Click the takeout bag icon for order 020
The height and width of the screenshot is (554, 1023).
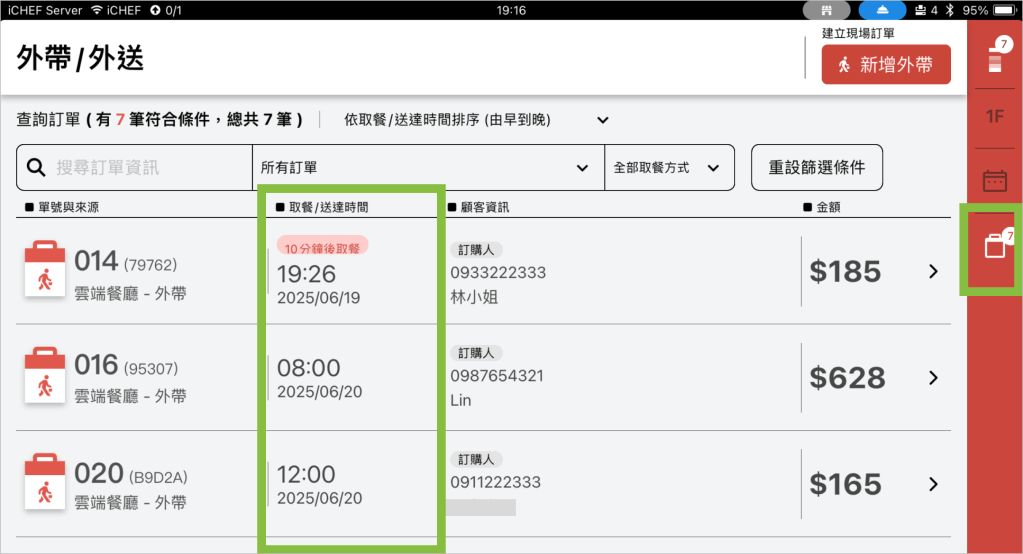point(44,483)
